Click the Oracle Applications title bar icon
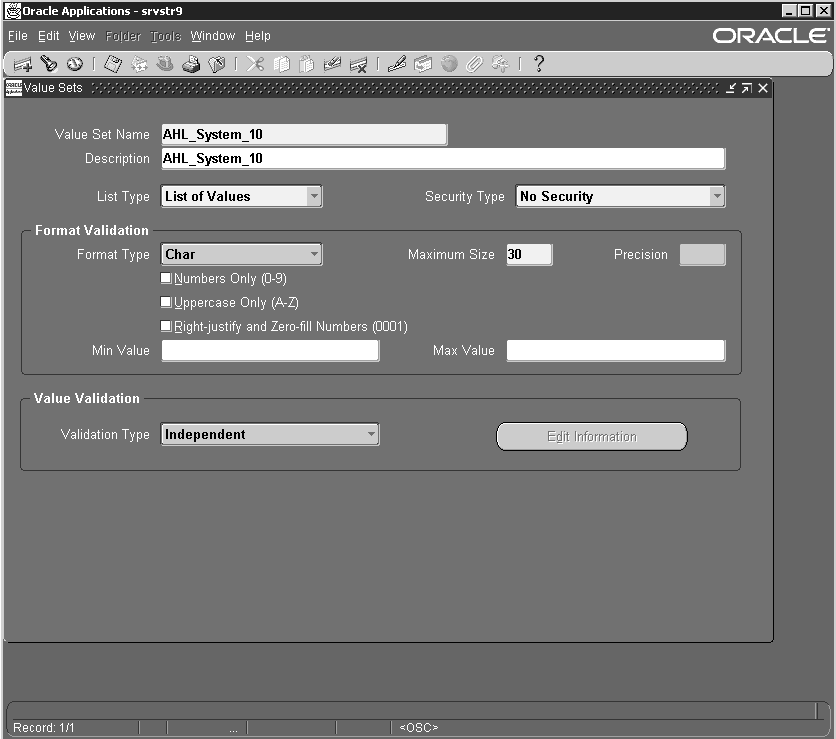The width and height of the screenshot is (836, 739). coord(13,11)
